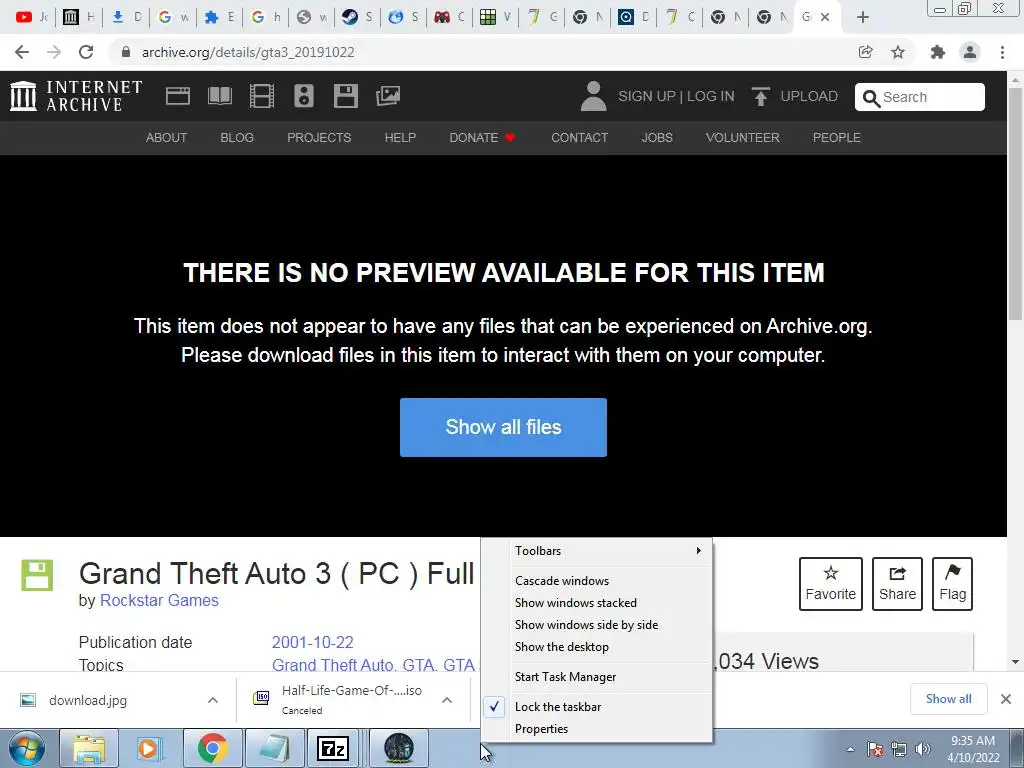The width and height of the screenshot is (1024, 768).
Task: Open the Windows Start button
Action: 27,748
